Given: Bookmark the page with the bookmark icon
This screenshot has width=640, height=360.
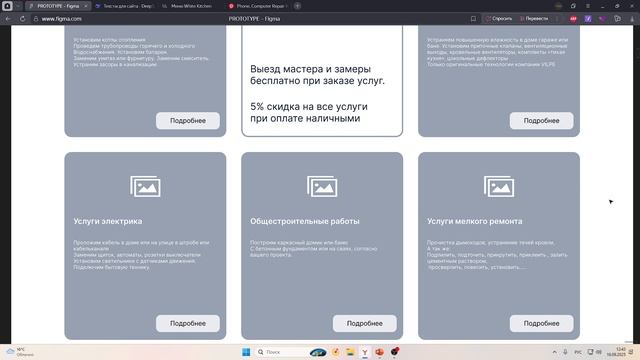Looking at the screenshot, I should (473, 19).
